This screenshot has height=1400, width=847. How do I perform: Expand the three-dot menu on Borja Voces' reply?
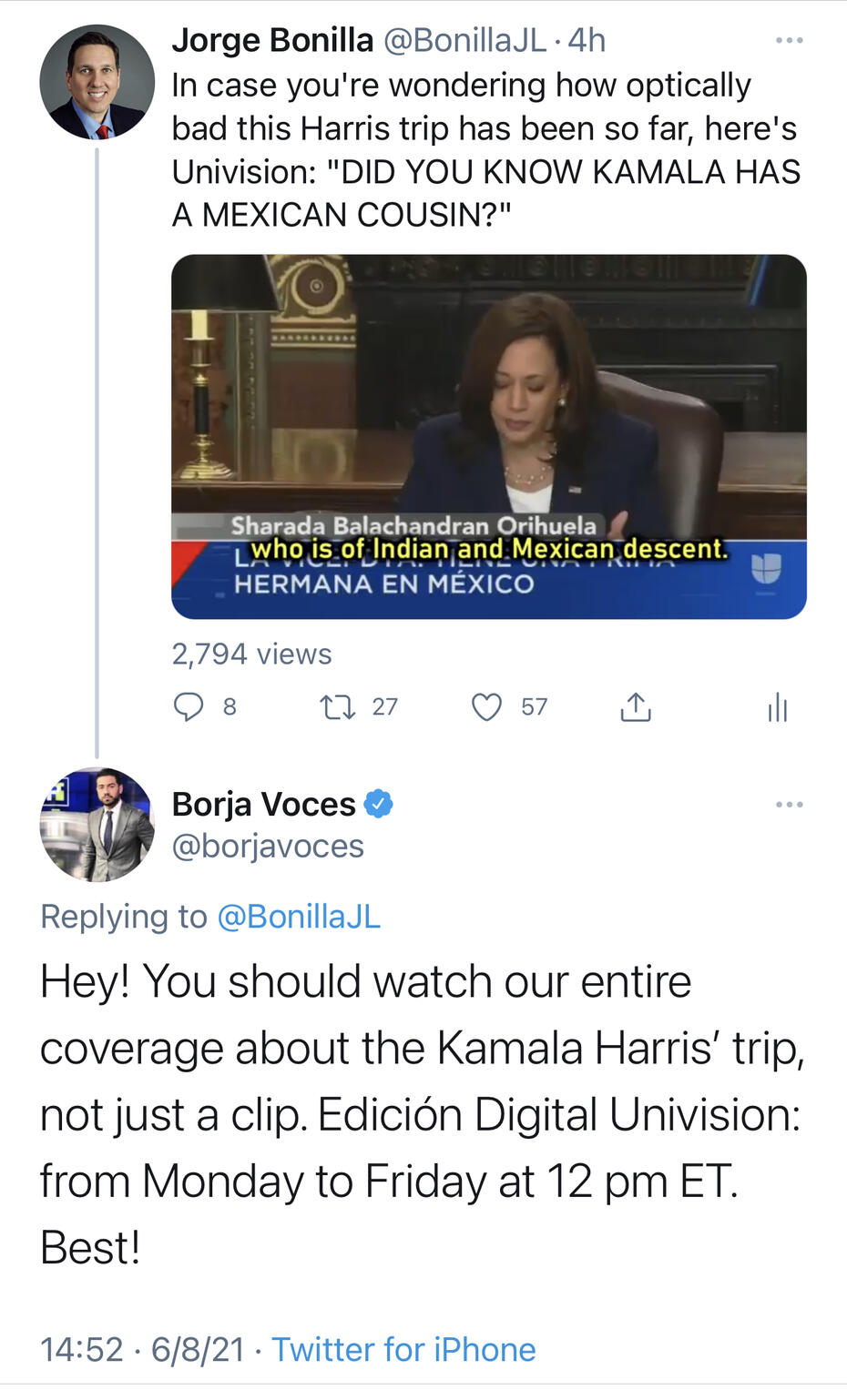tap(789, 805)
